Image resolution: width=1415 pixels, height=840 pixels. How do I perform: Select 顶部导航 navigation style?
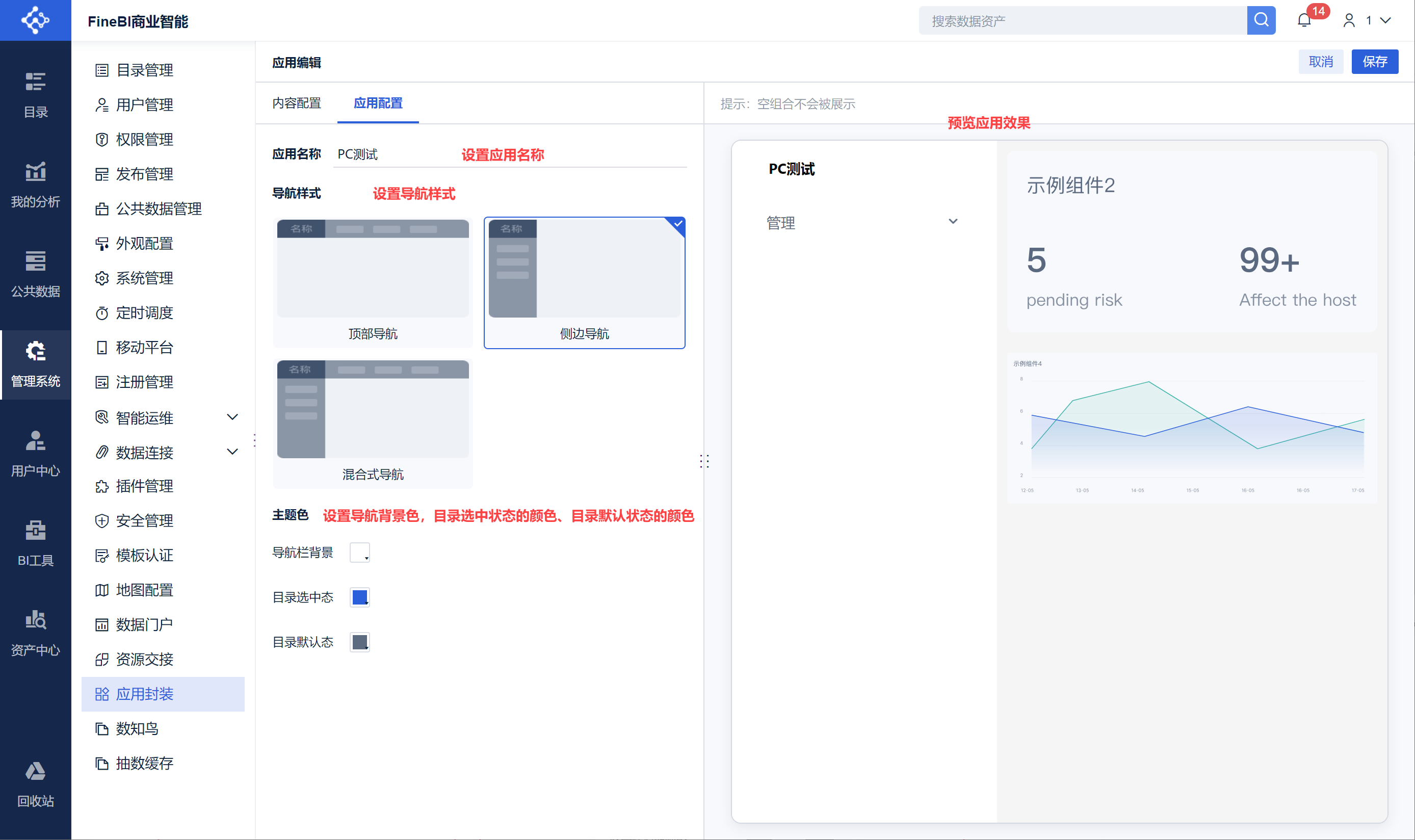point(373,282)
